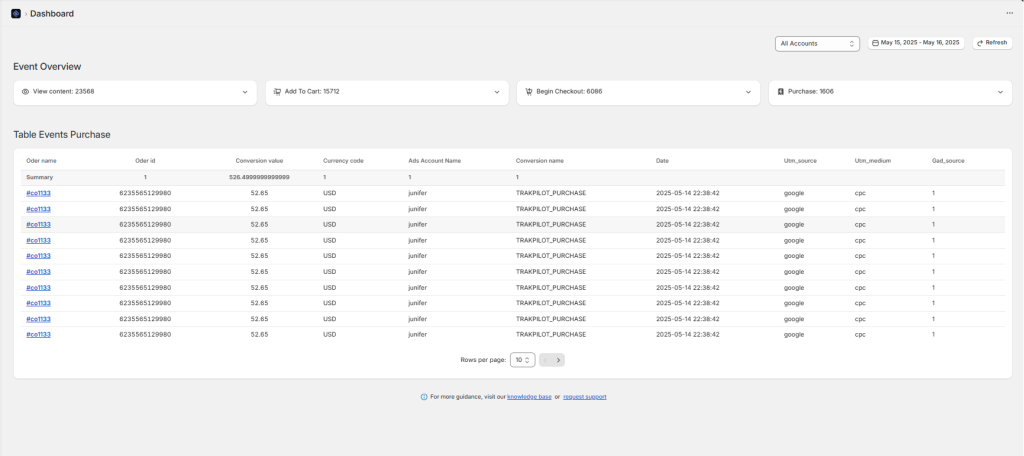1024x456 pixels.
Task: Click the Ads Account Name column header
Action: click(x=435, y=161)
